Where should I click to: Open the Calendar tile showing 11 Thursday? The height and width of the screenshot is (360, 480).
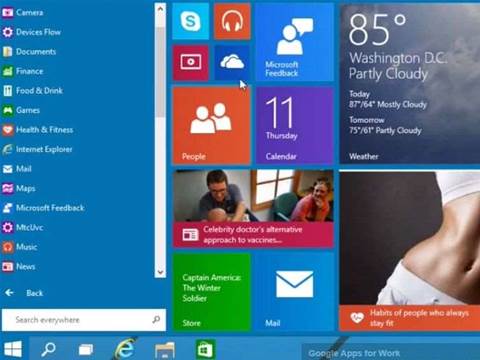point(294,125)
